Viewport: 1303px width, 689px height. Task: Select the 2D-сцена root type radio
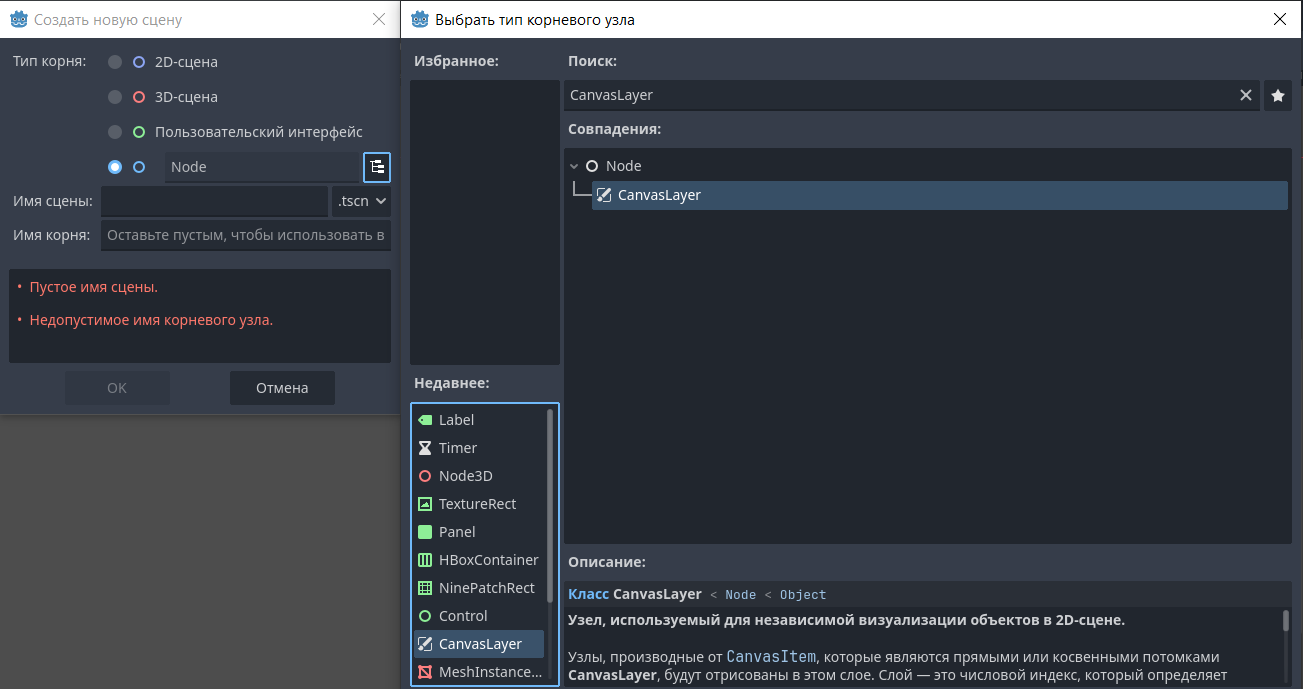[x=115, y=62]
